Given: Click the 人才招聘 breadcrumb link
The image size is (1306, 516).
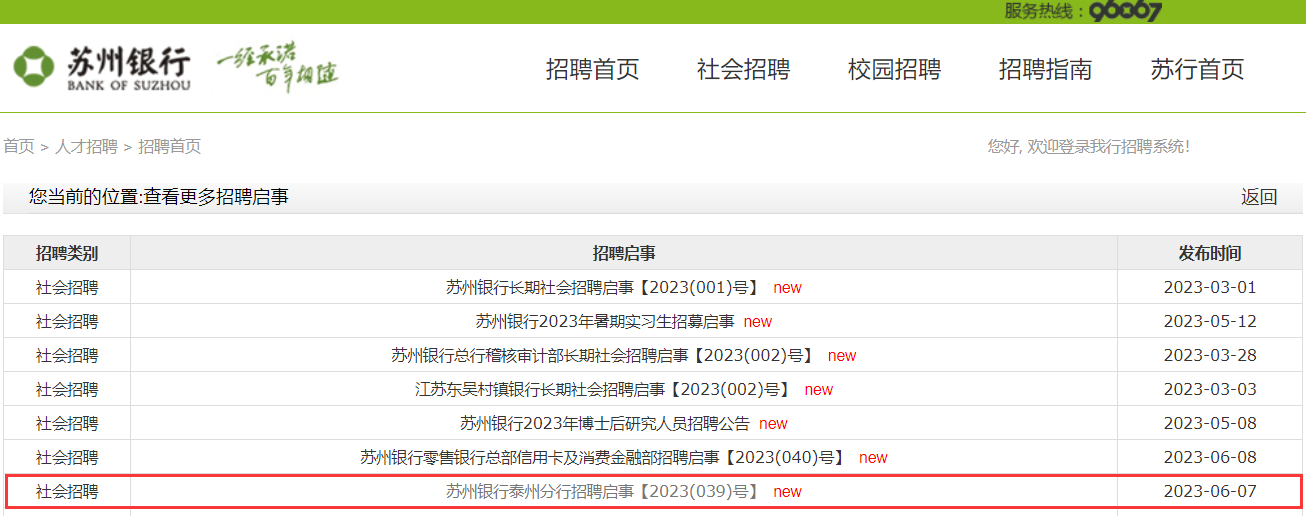Looking at the screenshot, I should point(86,146).
